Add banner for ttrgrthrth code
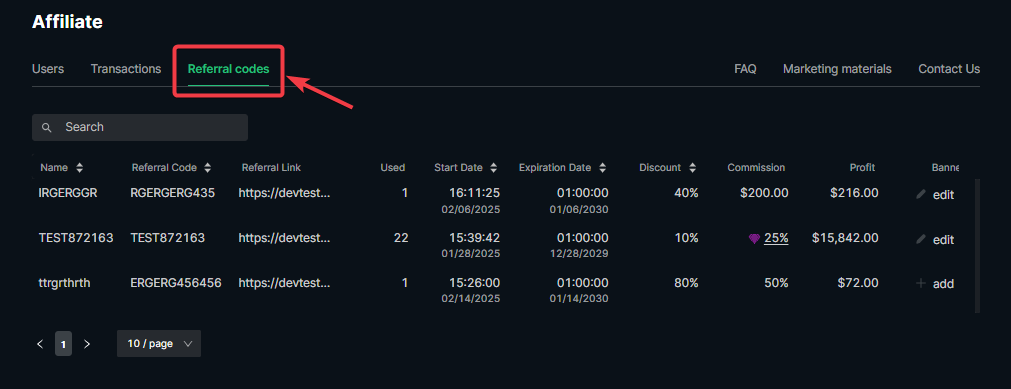Screen dimensions: 1011x389 943,284
